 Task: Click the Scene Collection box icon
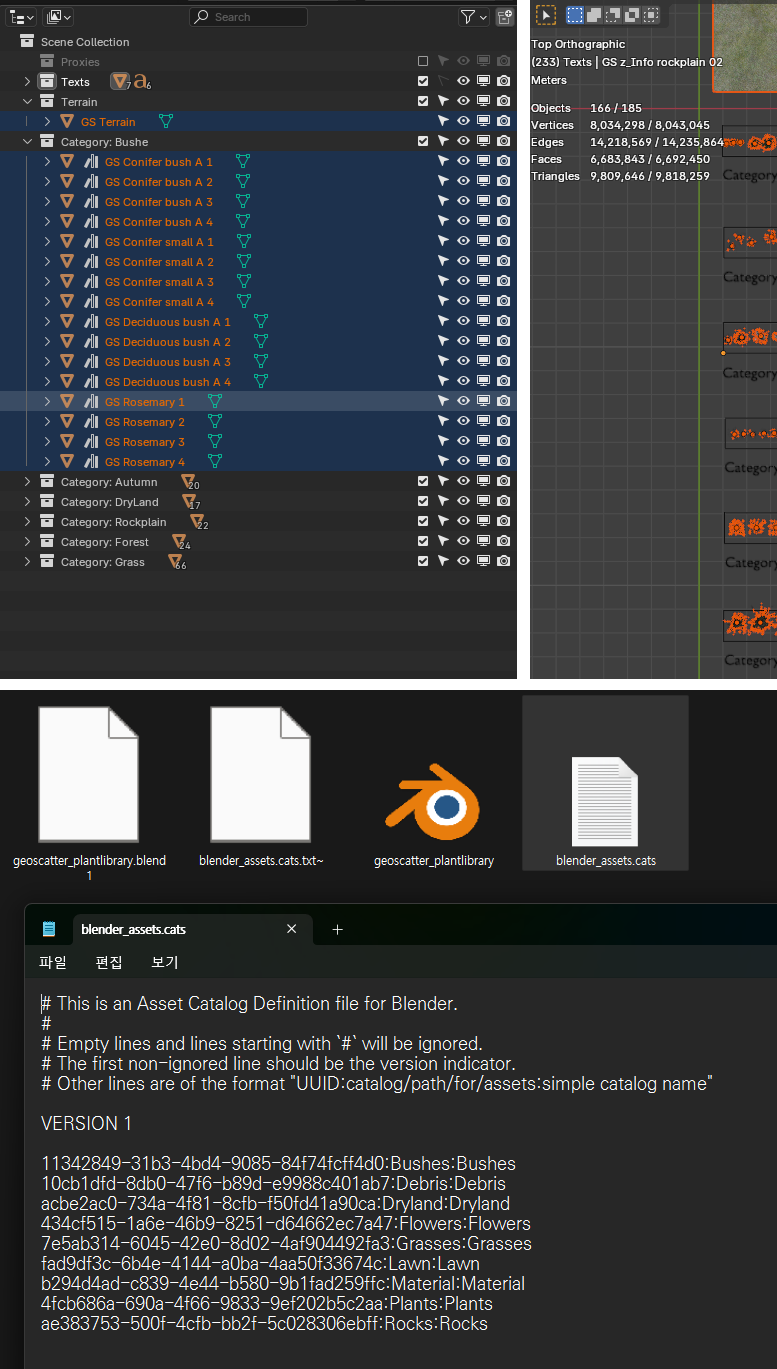pyautogui.click(x=27, y=42)
